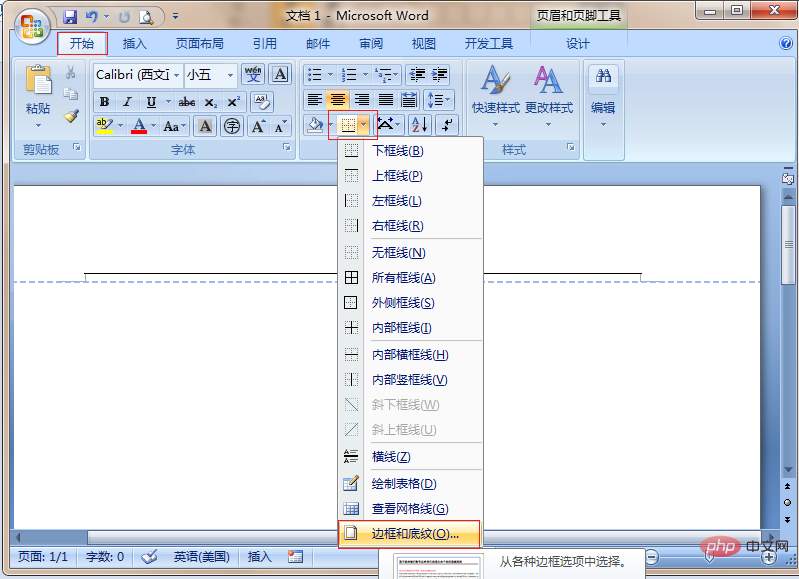
Task: Click the Justify alignment icon
Action: [x=385, y=100]
